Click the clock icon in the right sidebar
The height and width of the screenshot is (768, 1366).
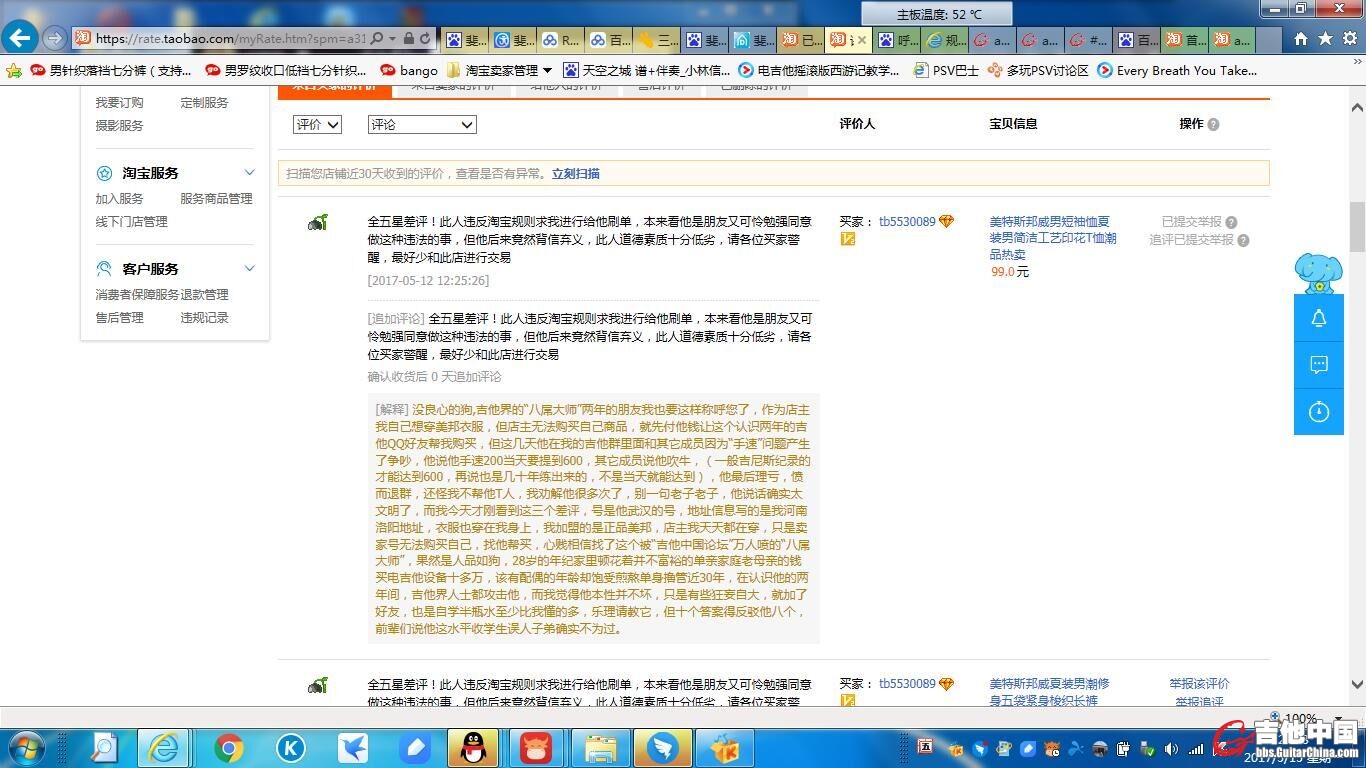click(x=1319, y=411)
